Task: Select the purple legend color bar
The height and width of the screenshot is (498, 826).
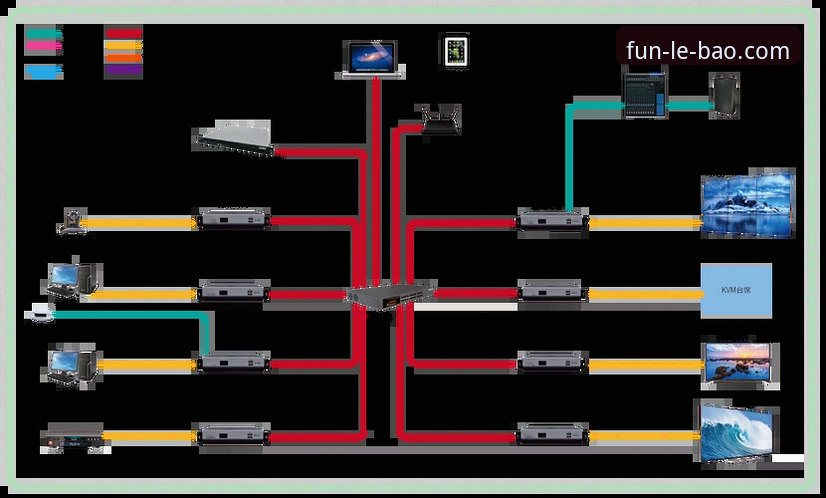Action: click(x=124, y=70)
